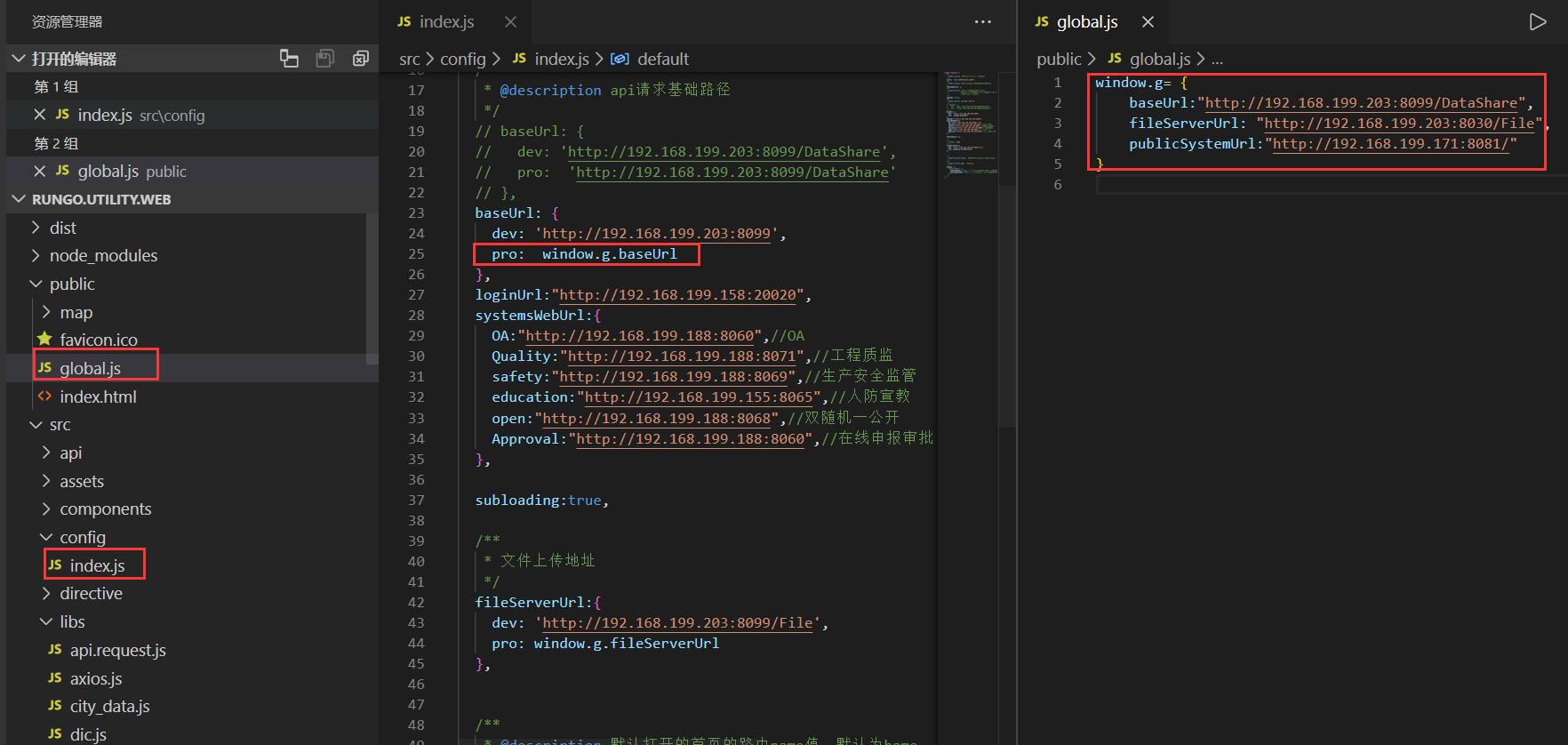Click the public breadcrumb in right editor
The width and height of the screenshot is (1568, 745).
pos(1059,59)
